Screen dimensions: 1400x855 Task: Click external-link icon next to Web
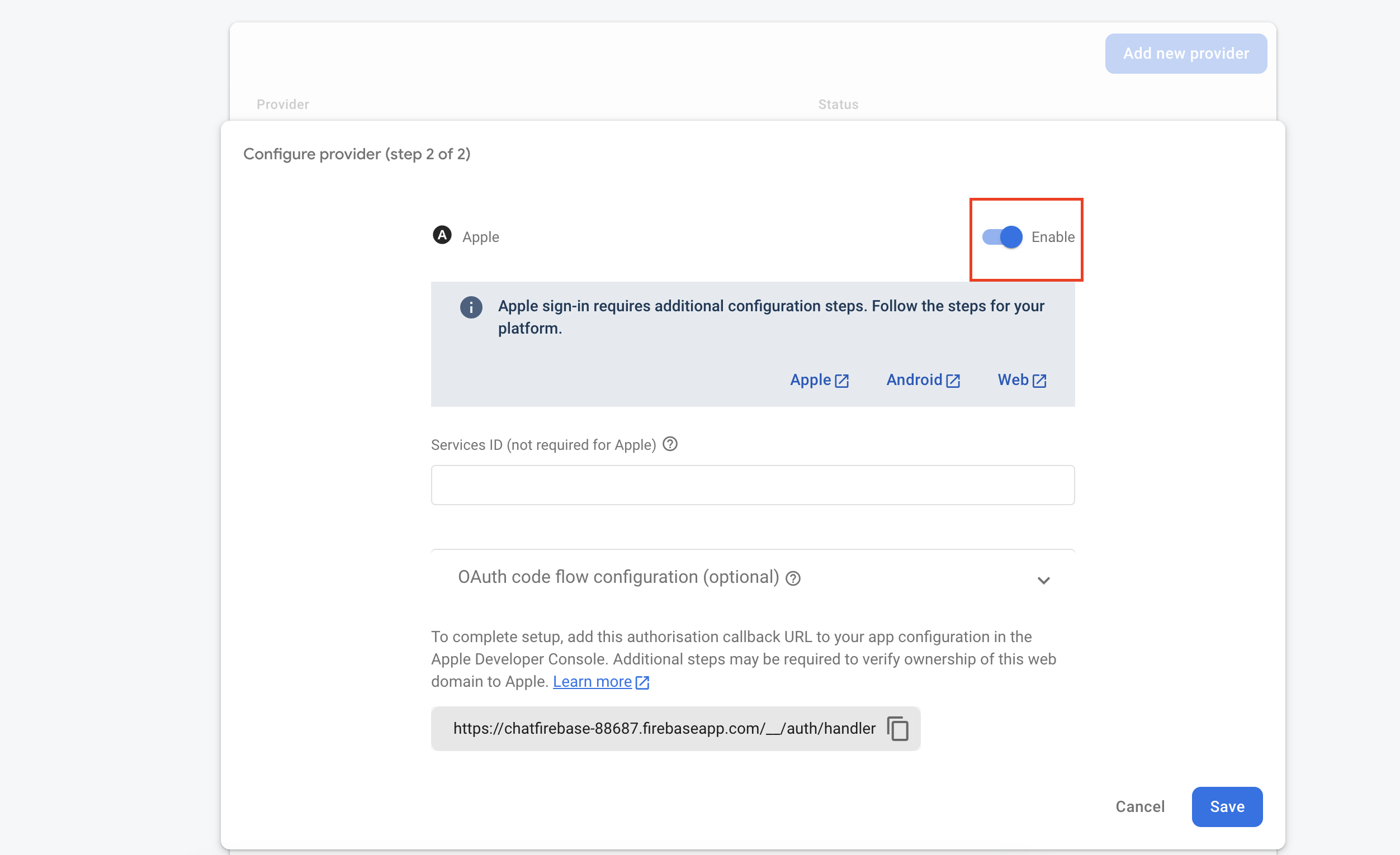tap(1039, 381)
